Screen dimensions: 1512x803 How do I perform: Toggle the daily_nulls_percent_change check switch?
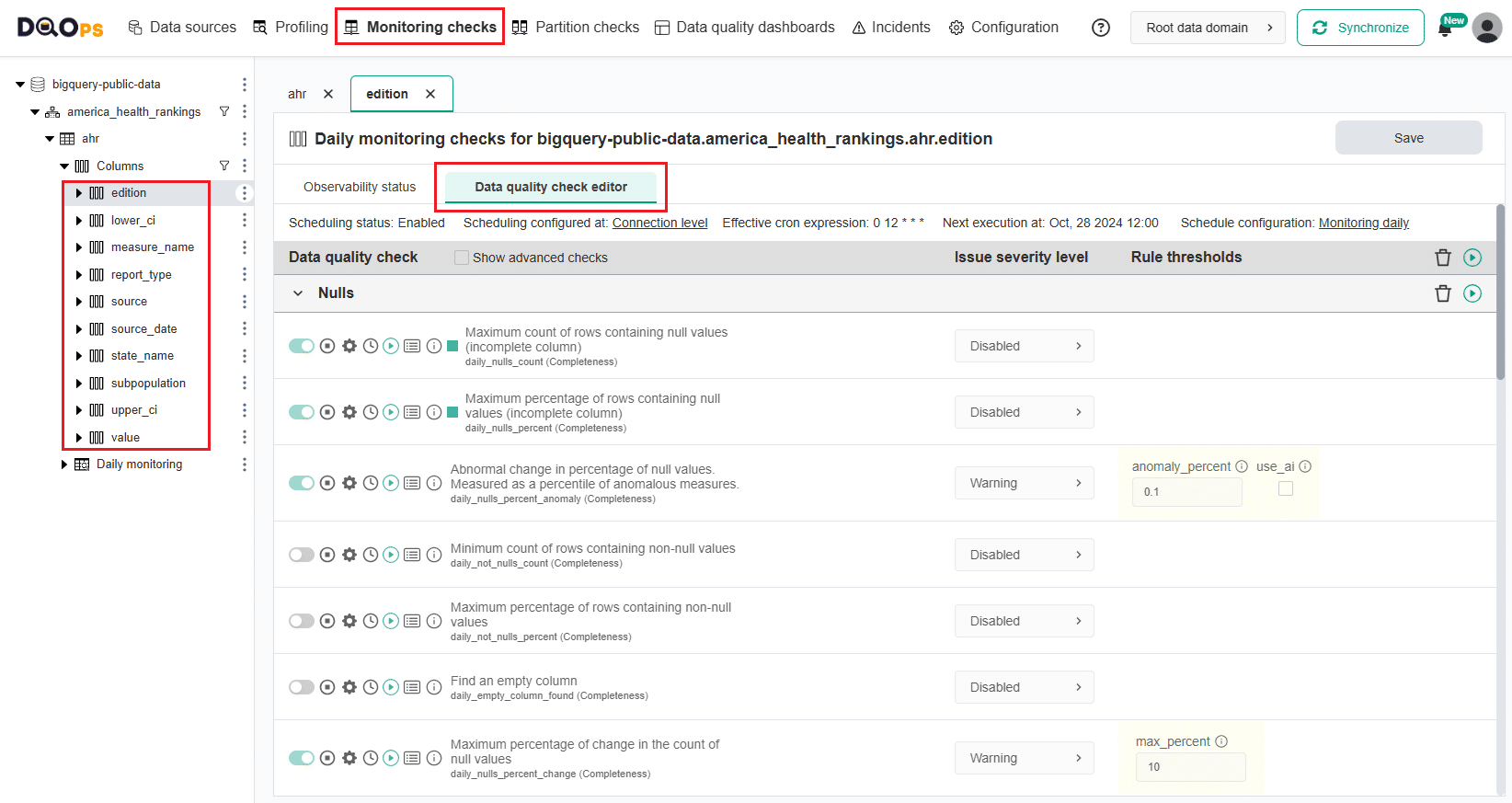[x=302, y=758]
